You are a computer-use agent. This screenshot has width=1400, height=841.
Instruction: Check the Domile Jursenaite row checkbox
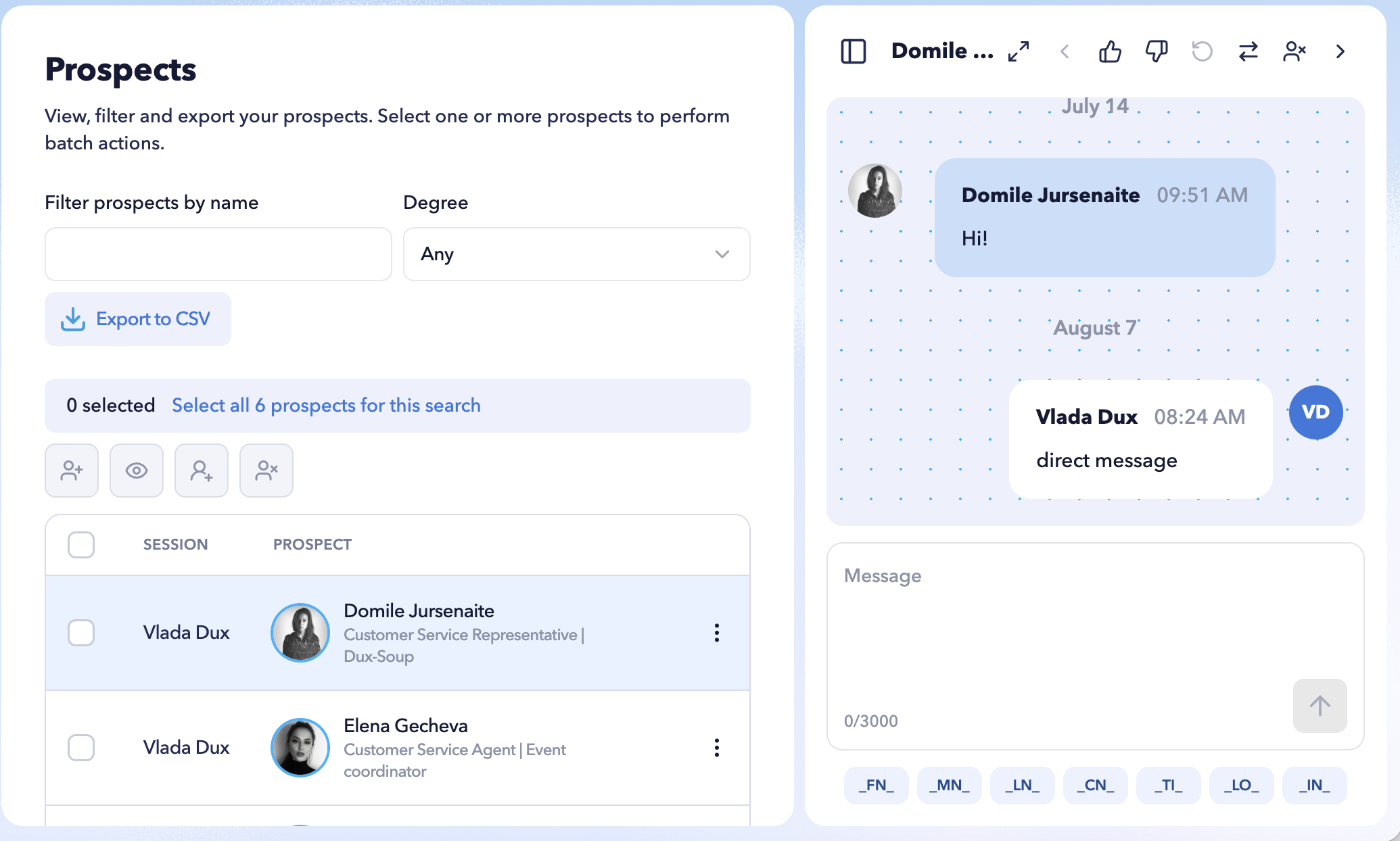click(81, 633)
